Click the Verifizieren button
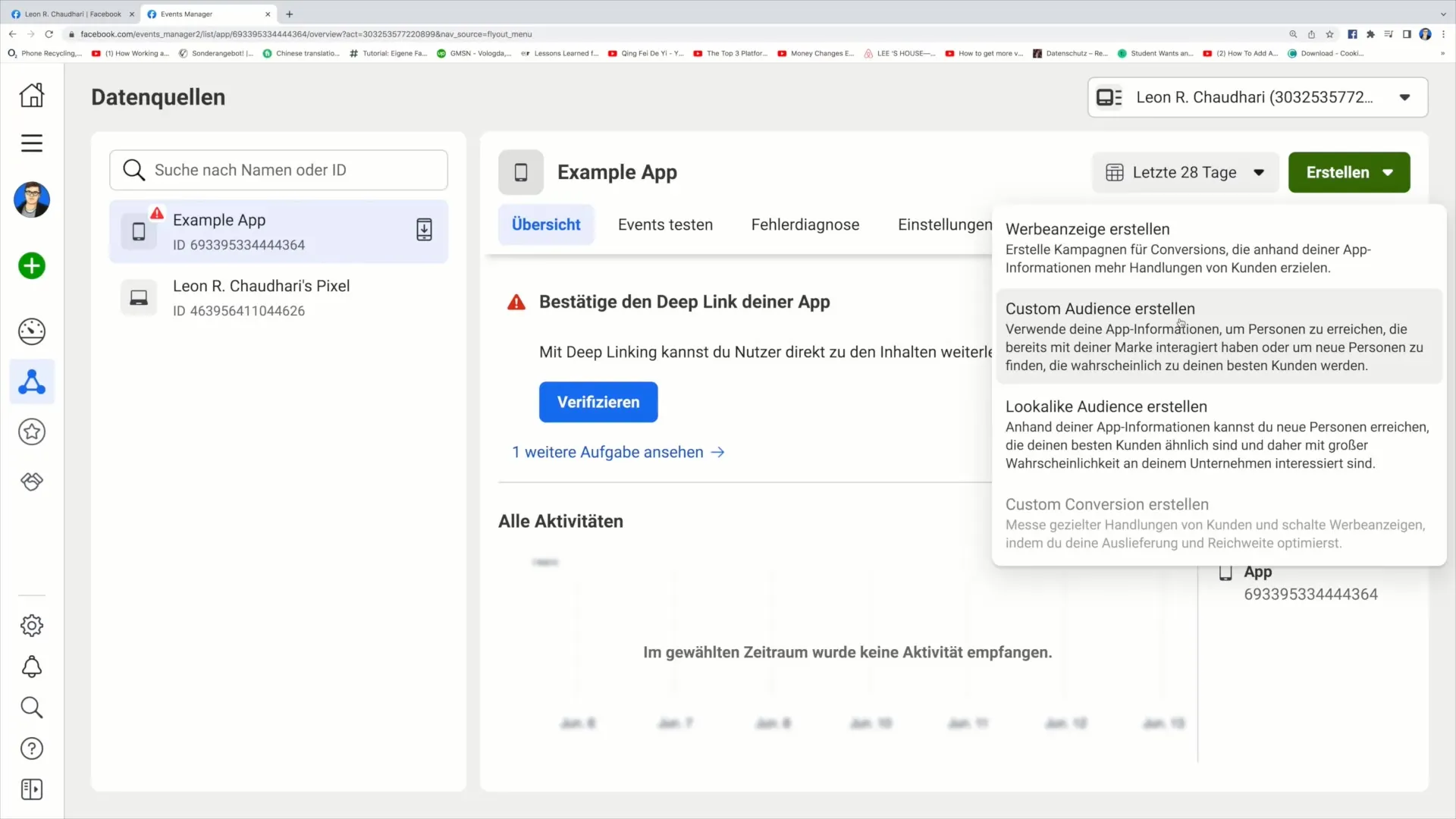This screenshot has width=1456, height=819. [598, 402]
